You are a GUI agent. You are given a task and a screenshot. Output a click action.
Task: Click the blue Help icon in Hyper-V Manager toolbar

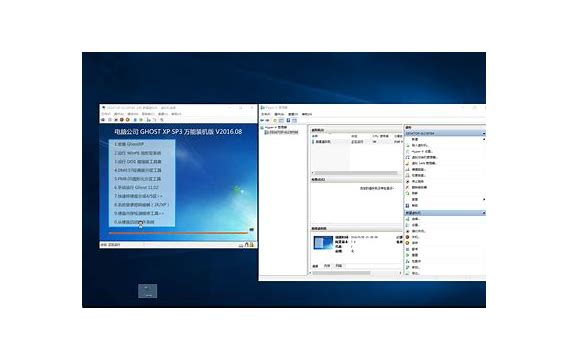coord(288,120)
